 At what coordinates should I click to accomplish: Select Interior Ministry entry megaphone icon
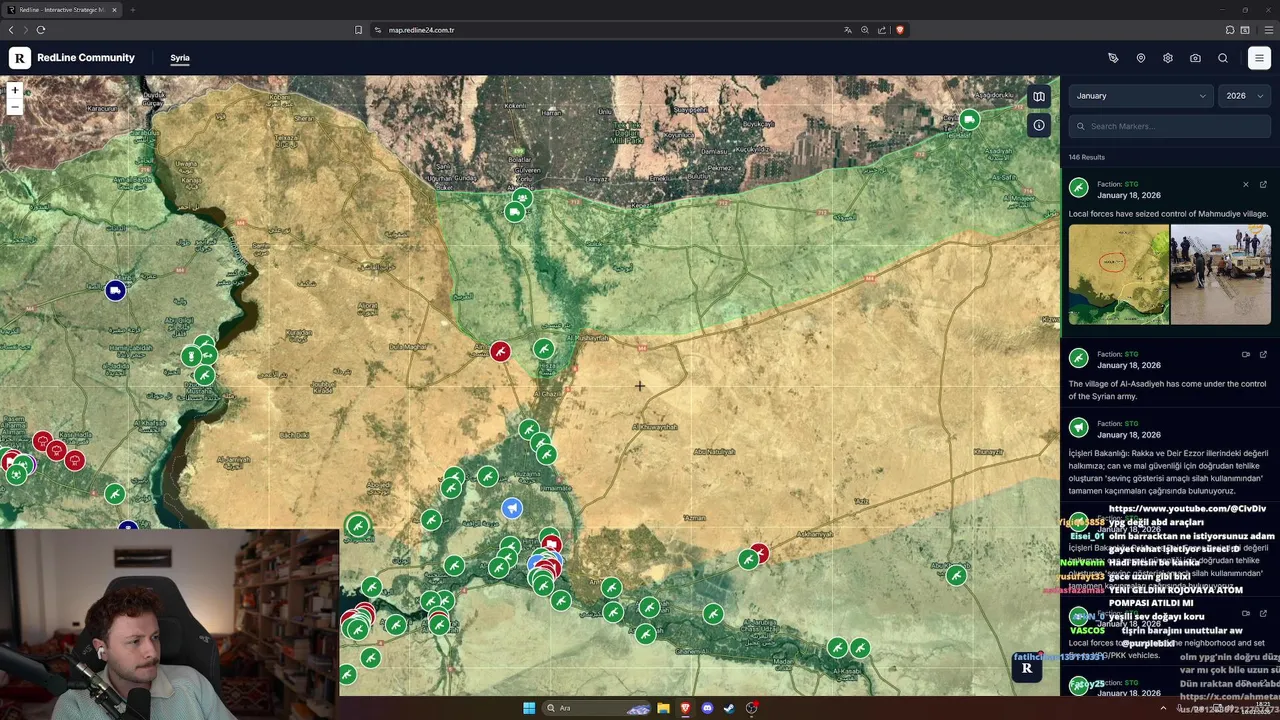point(1078,427)
